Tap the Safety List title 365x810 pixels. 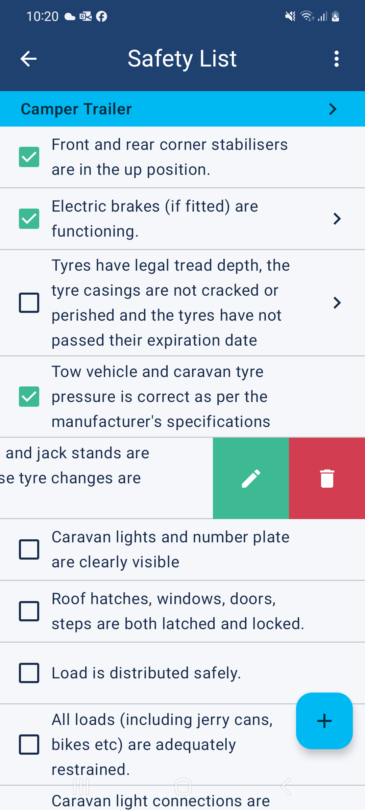click(182, 59)
